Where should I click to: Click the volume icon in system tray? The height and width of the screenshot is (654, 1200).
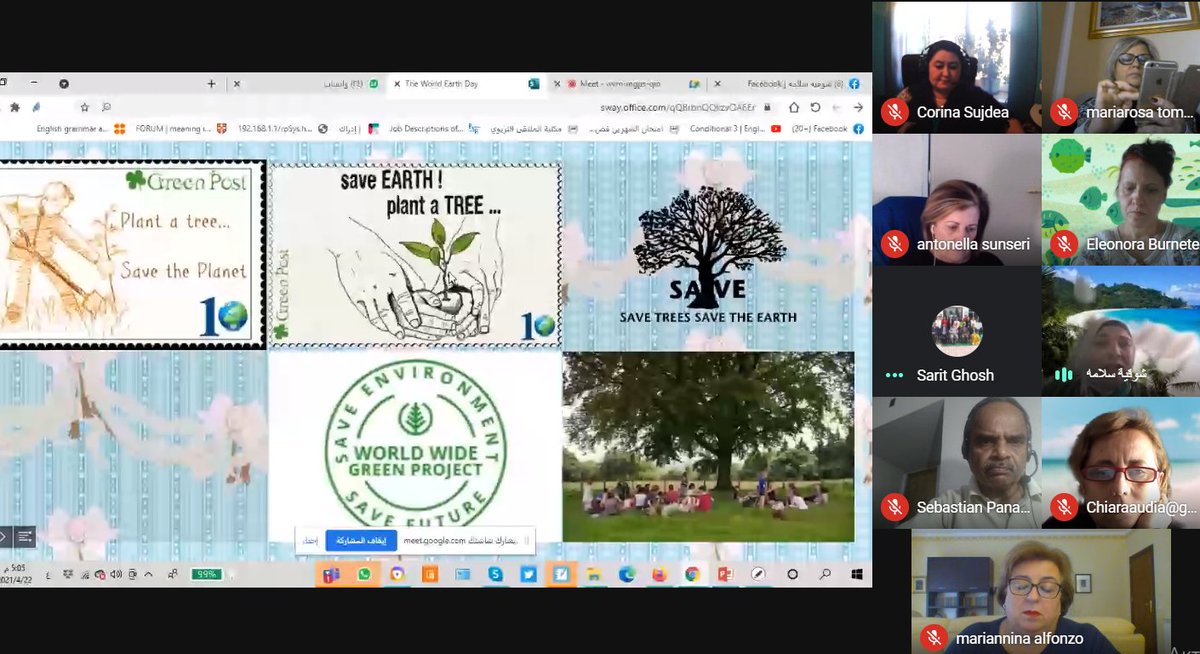[x=117, y=574]
